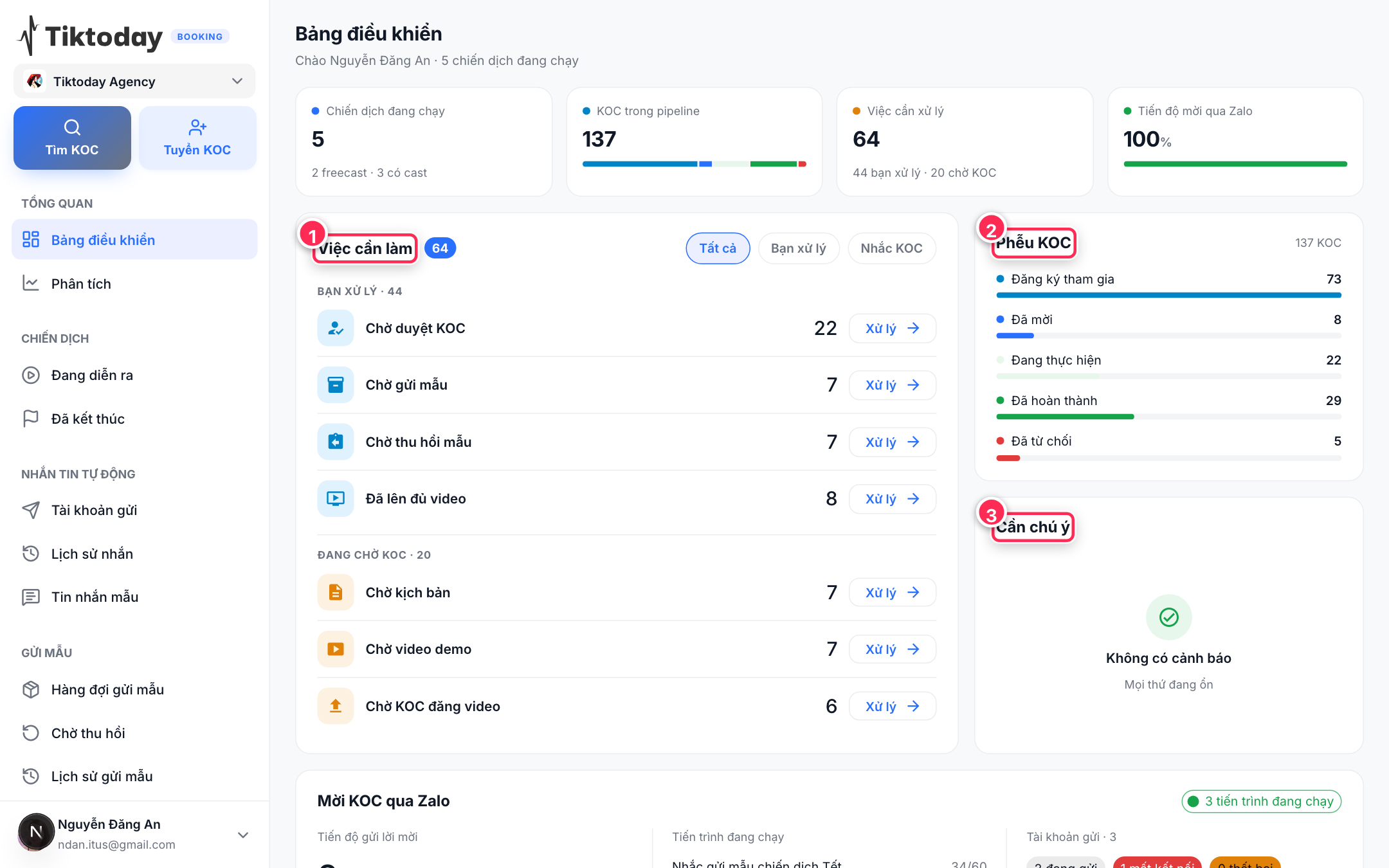Screen dimensions: 1389x868
Task: Click the 137 KOC count text
Action: pyautogui.click(x=1318, y=242)
